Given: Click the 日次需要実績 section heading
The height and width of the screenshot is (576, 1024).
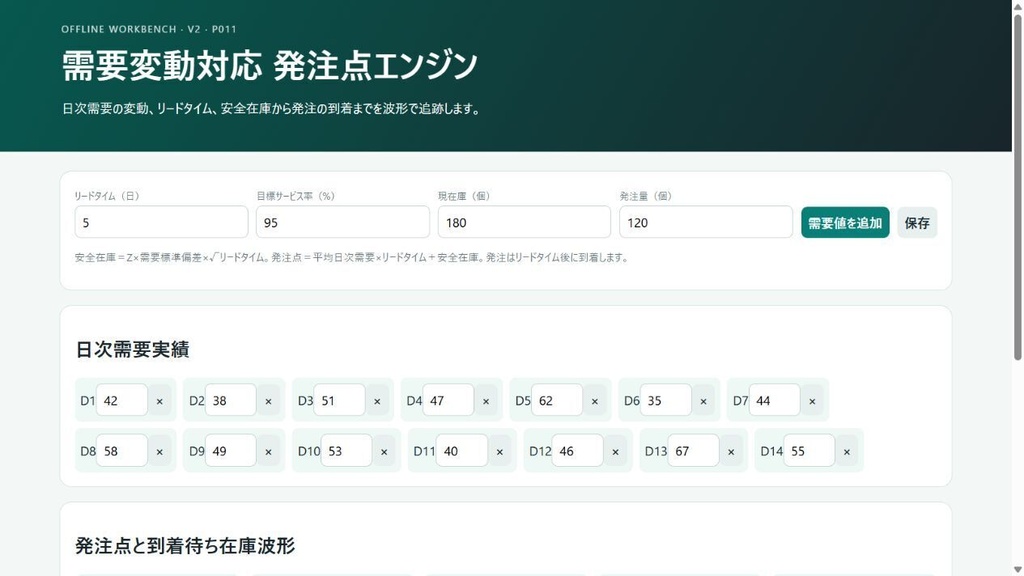Looking at the screenshot, I should pyautogui.click(x=133, y=349).
